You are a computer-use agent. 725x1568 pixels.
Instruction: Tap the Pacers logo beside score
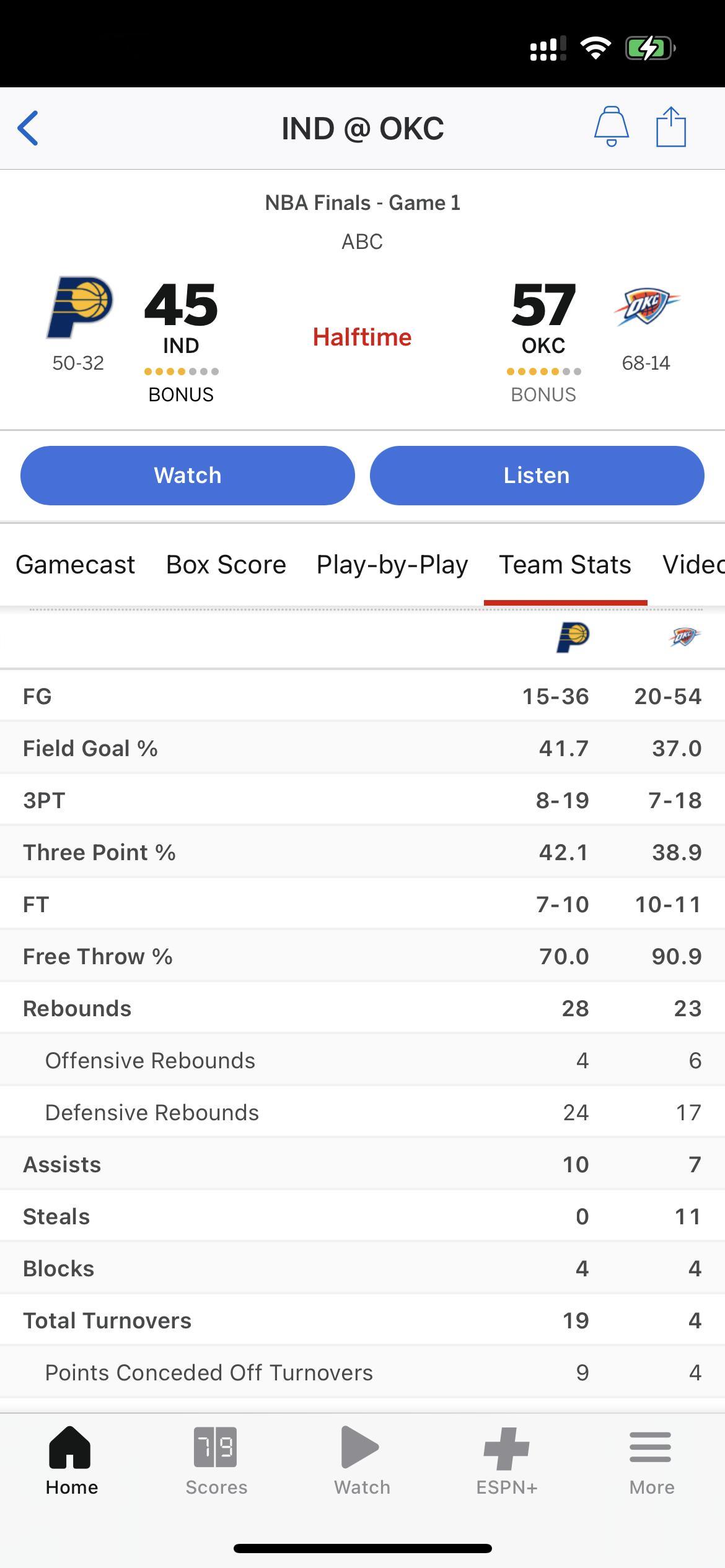click(x=80, y=307)
